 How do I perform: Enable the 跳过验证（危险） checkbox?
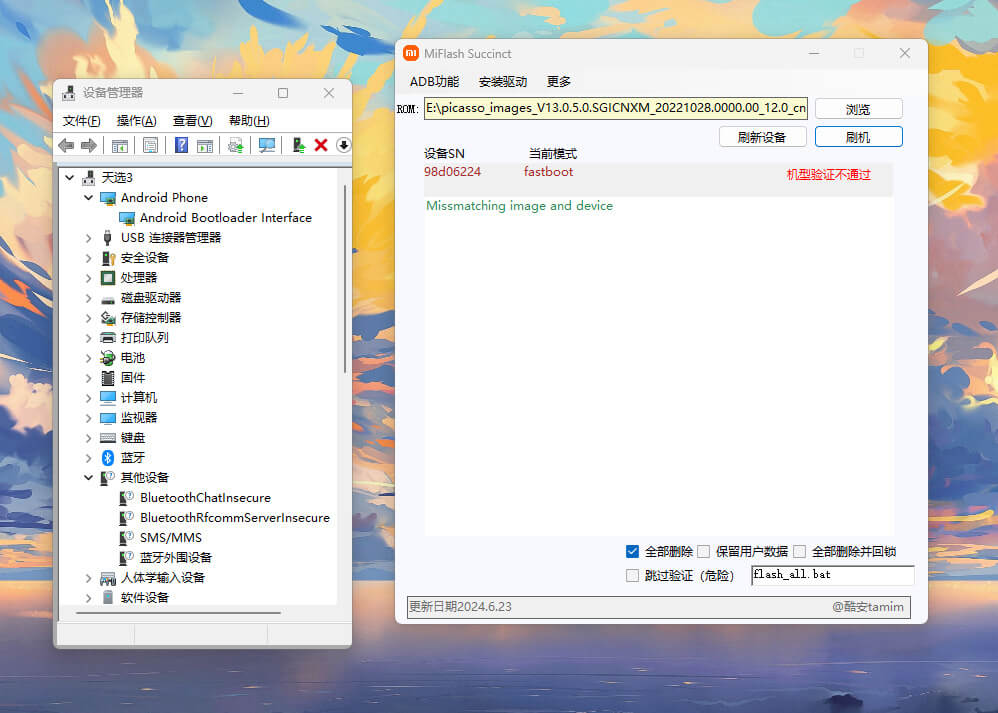(x=632, y=575)
